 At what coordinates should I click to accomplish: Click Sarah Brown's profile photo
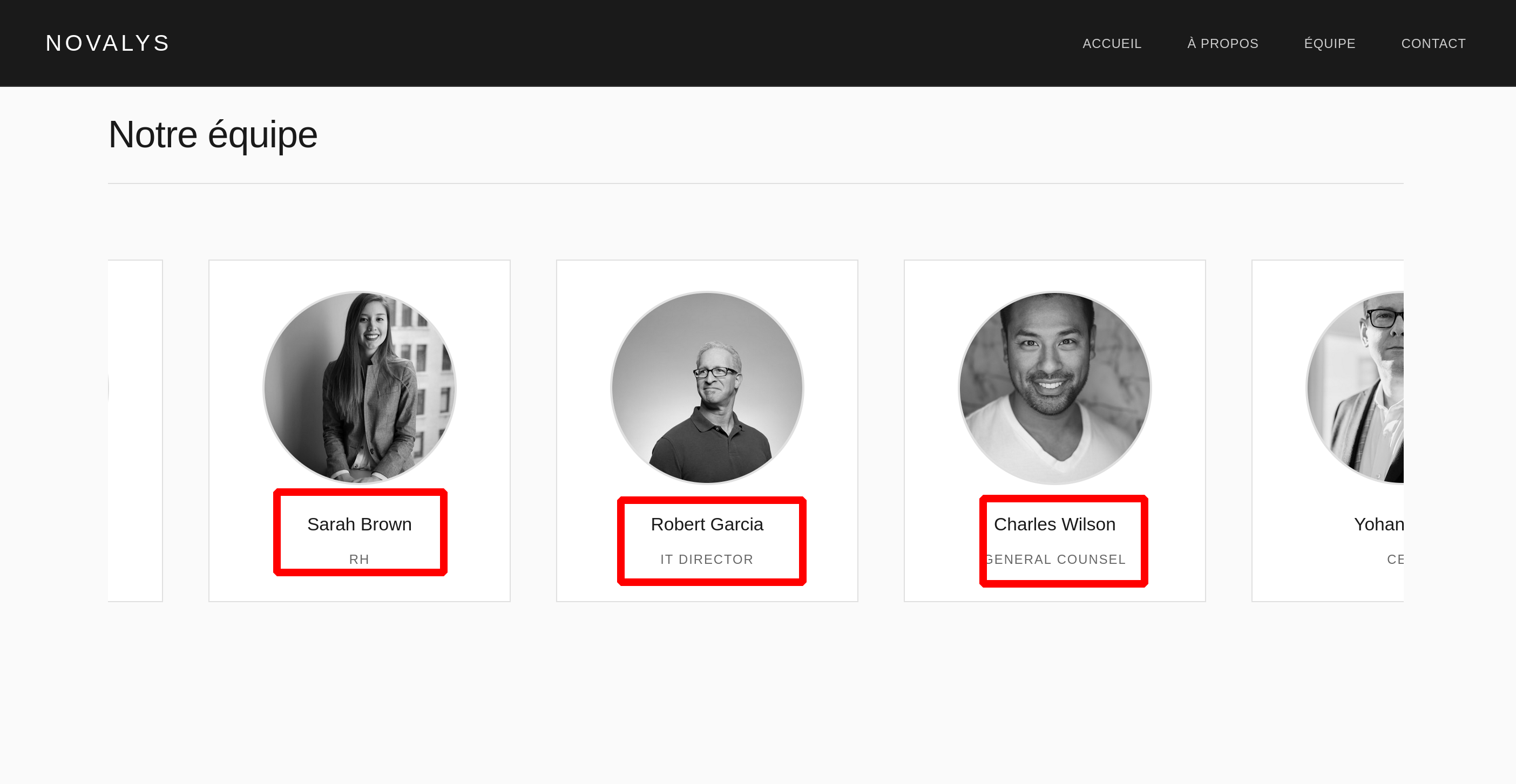359,387
